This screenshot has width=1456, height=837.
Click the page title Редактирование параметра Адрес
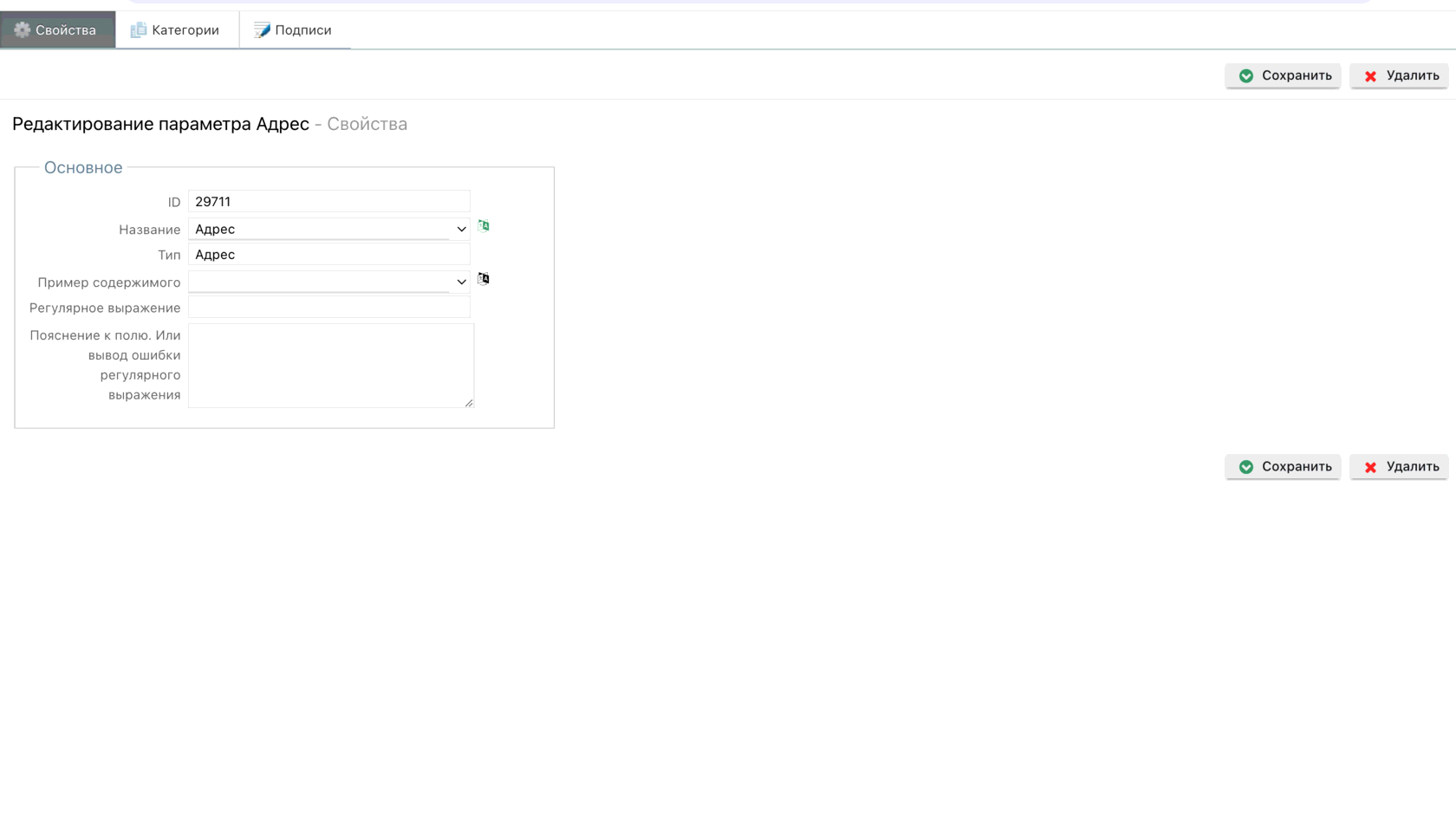pos(160,124)
